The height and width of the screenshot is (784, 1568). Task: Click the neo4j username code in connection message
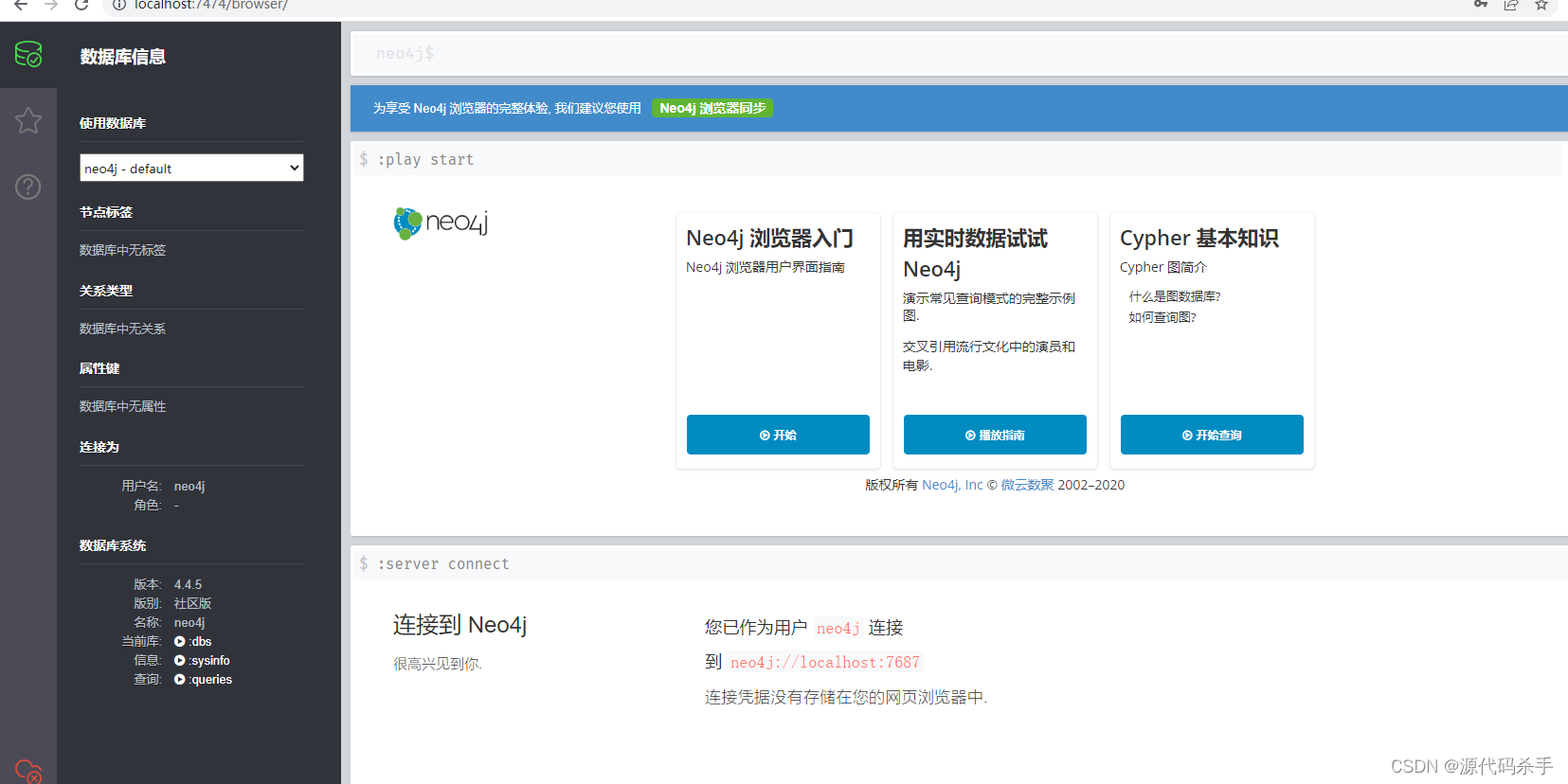pyautogui.click(x=838, y=628)
